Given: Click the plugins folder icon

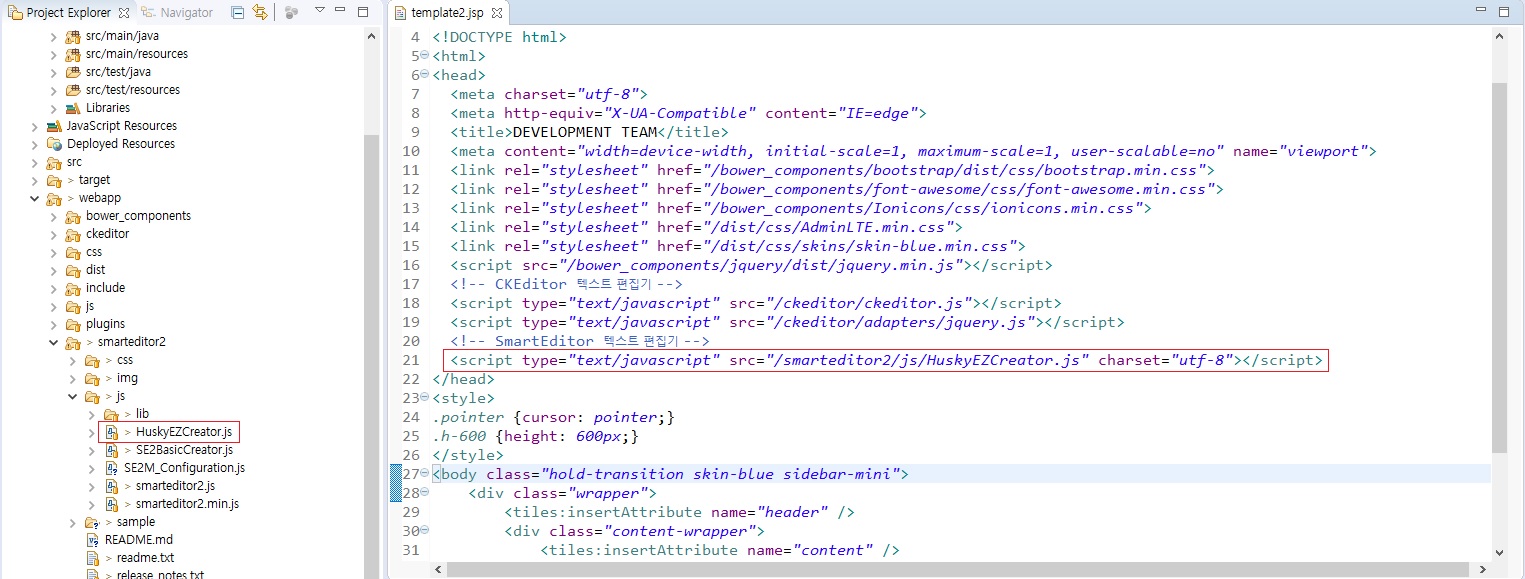Looking at the screenshot, I should coord(73,324).
